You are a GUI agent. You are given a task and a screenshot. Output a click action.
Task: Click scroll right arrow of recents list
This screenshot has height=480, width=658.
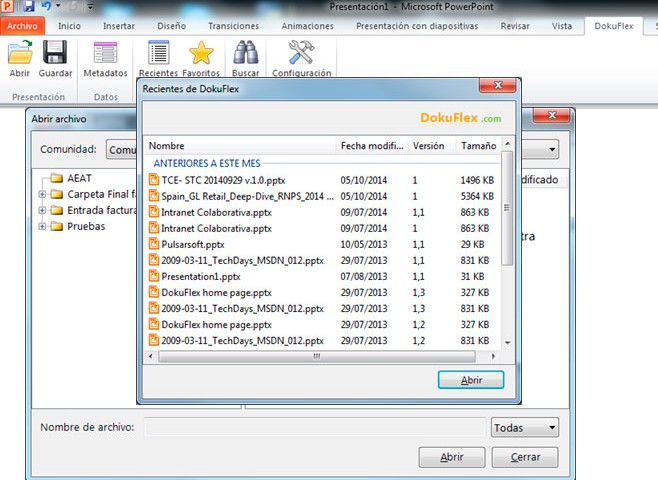493,356
